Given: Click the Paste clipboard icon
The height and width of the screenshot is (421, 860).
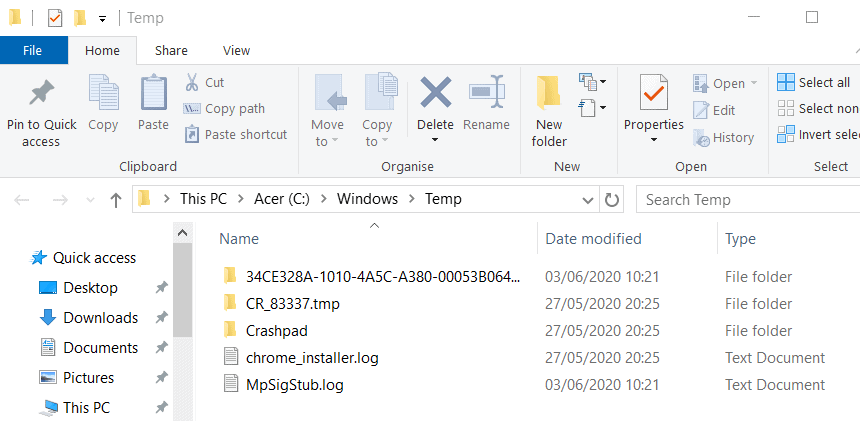Looking at the screenshot, I should click(x=154, y=93).
